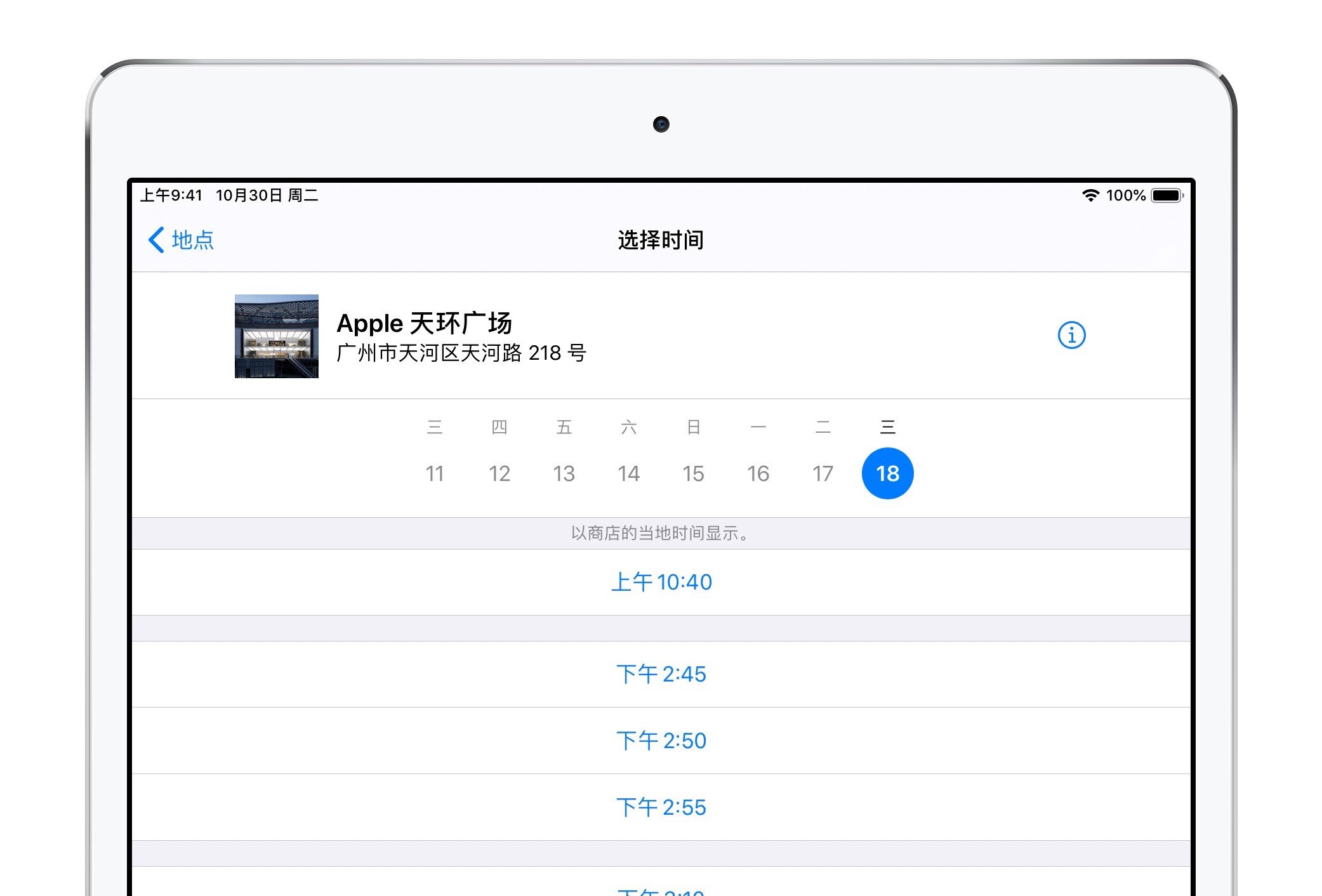Tap the 100% battery percentage text

coord(1126,195)
